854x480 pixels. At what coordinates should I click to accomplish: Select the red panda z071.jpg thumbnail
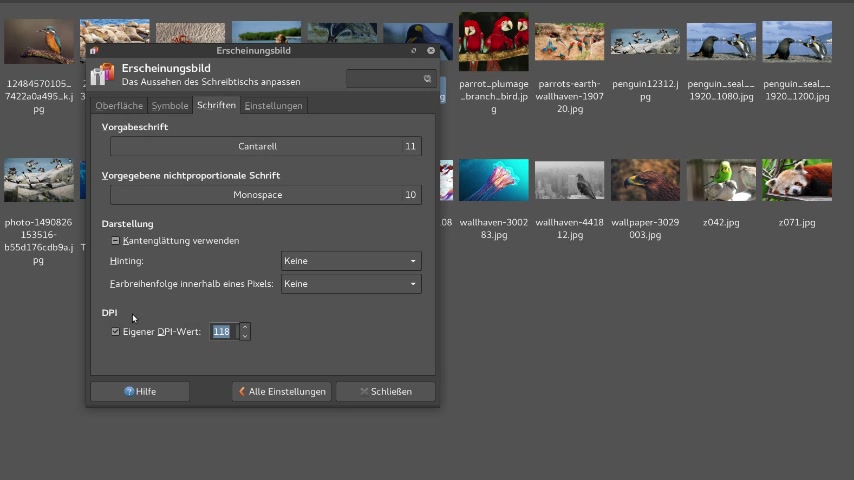point(796,181)
